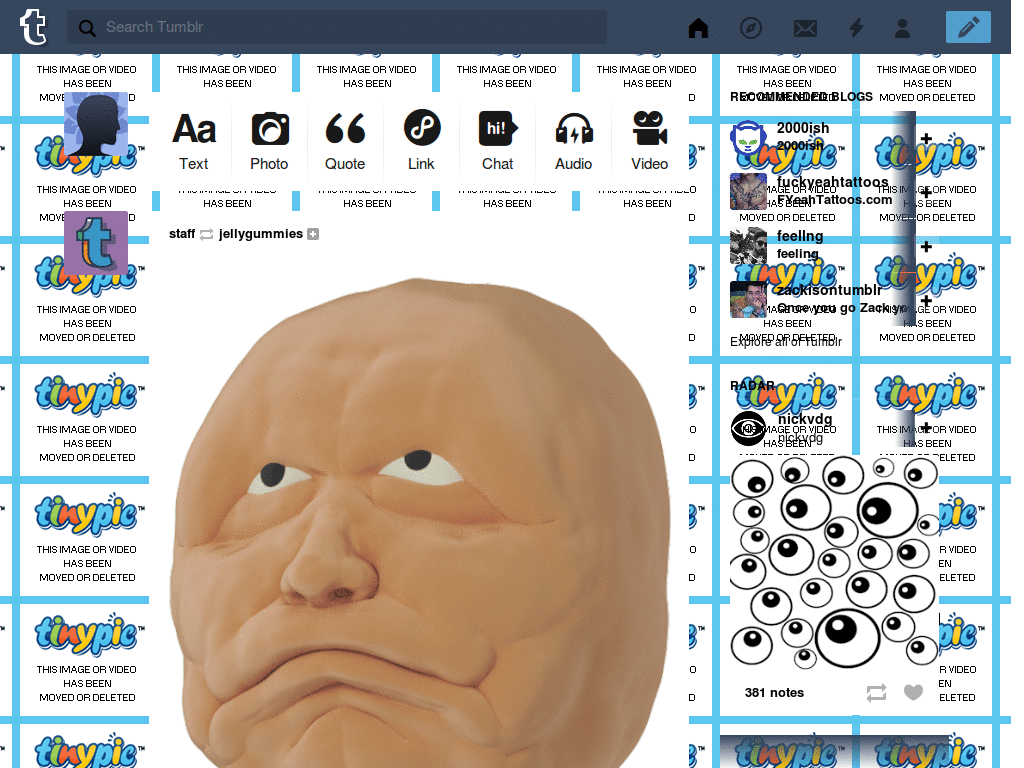This screenshot has height=768, width=1024.
Task: Create a new Audio post
Action: (x=573, y=141)
